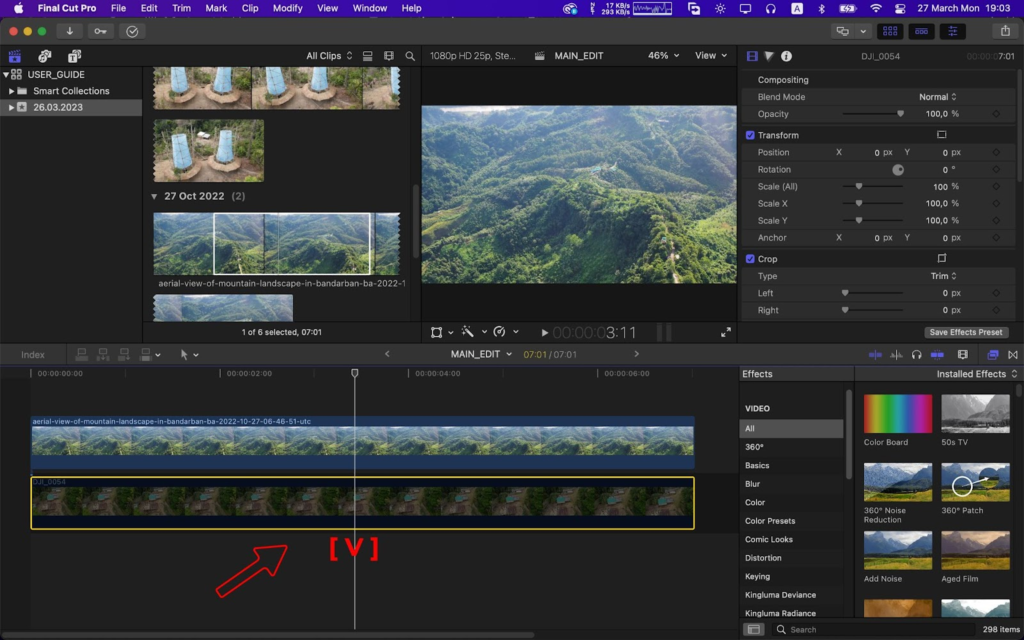1024x640 pixels.
Task: Click the share export button
Action: [x=1005, y=31]
